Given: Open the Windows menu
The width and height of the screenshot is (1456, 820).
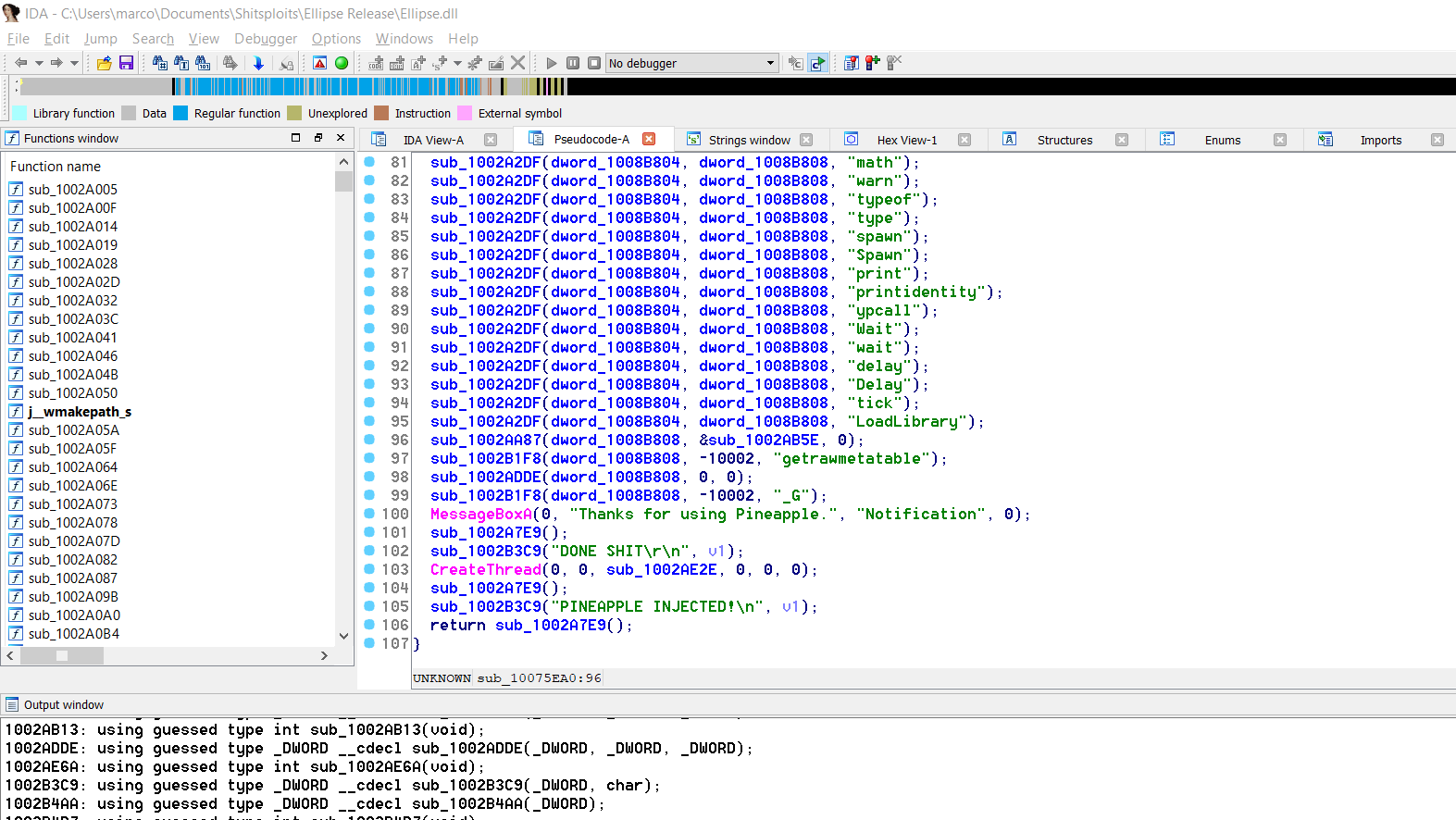Looking at the screenshot, I should [x=404, y=39].
